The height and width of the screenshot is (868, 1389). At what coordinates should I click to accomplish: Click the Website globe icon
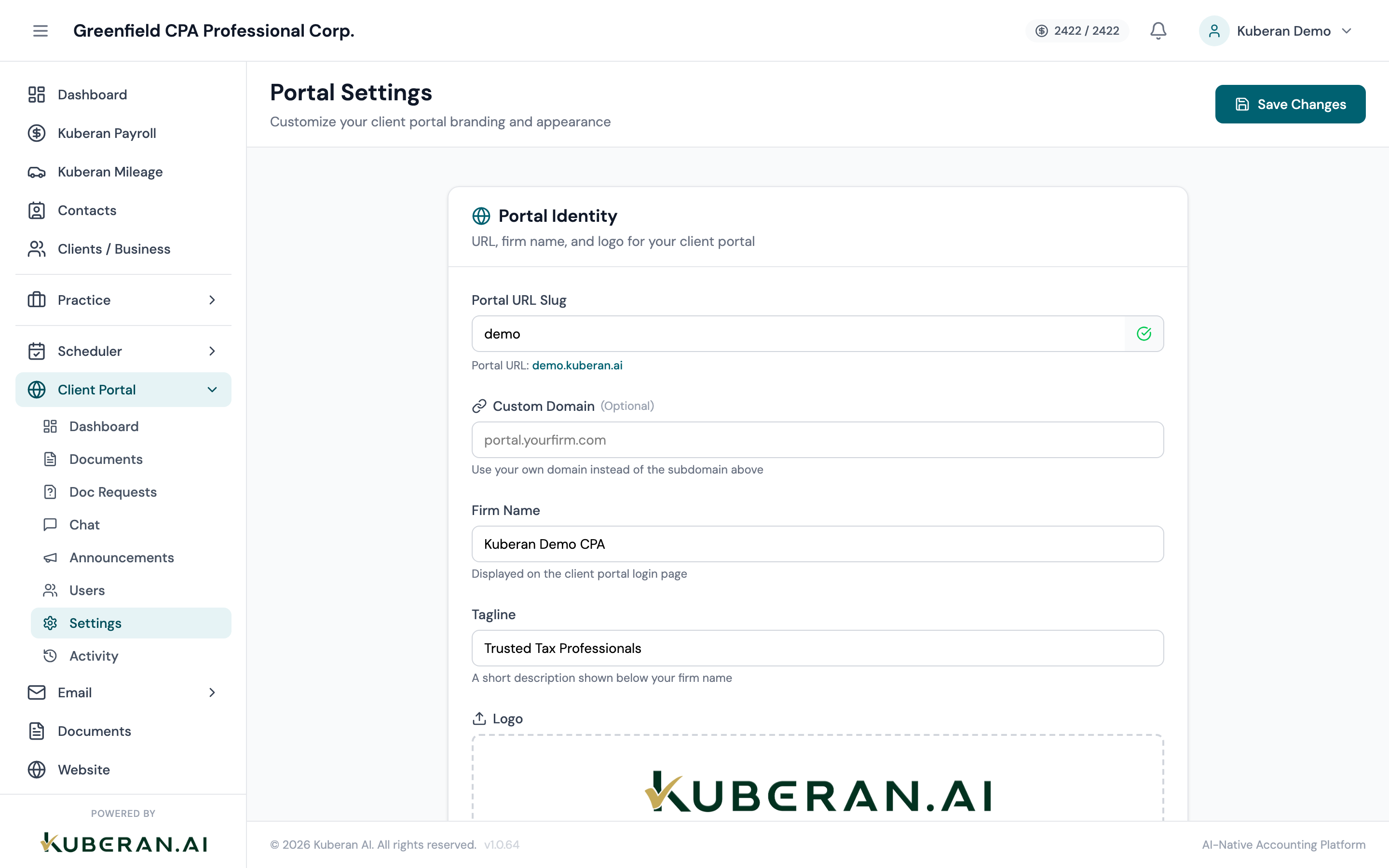(x=37, y=769)
